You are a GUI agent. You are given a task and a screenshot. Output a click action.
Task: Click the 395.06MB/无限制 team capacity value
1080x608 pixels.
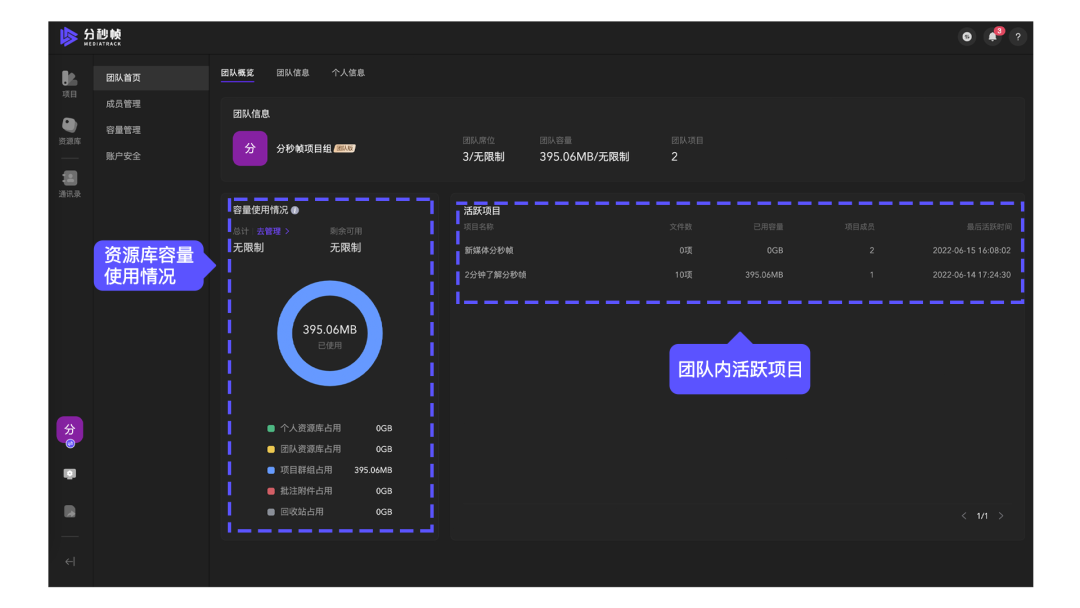pos(584,157)
